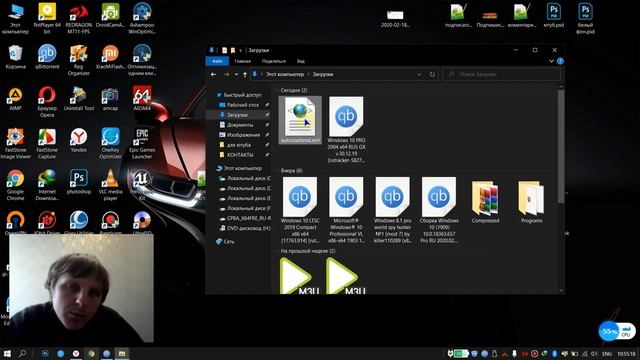
Task: Select the FastStone Image Viewer shortcut
Action: [x=16, y=144]
